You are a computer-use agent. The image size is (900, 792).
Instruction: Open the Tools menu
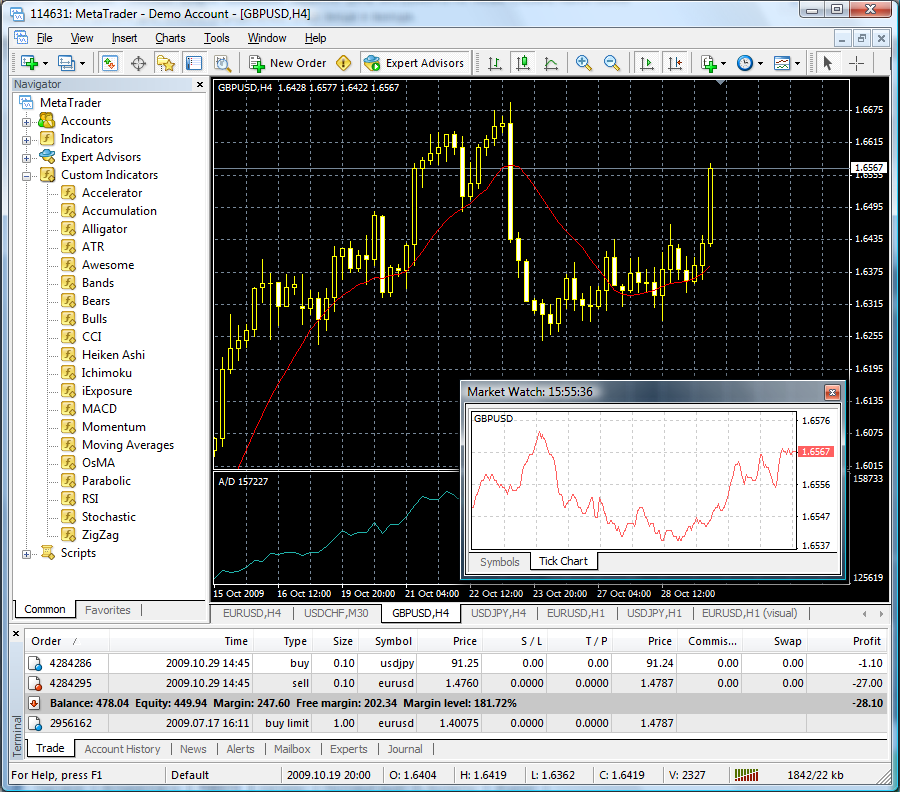click(216, 38)
